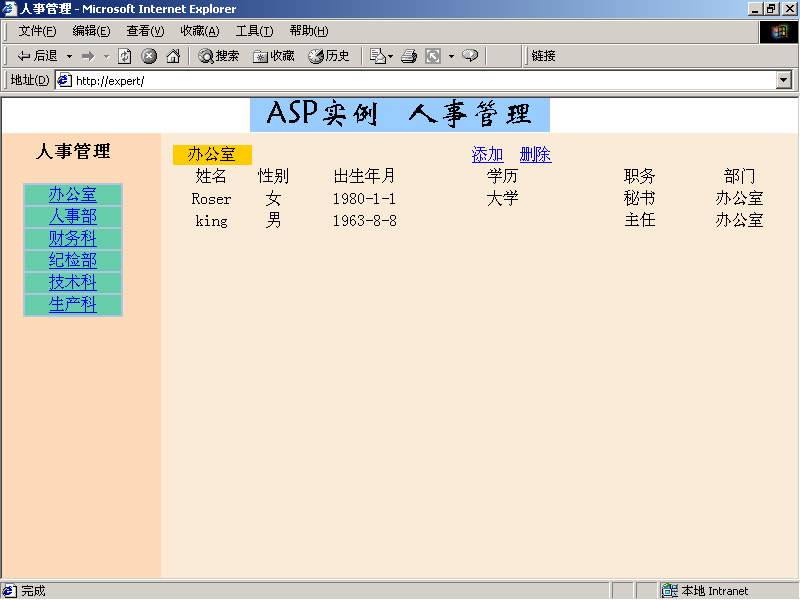
Task: Click the ASP实例 人事管理 banner image
Action: tap(399, 115)
